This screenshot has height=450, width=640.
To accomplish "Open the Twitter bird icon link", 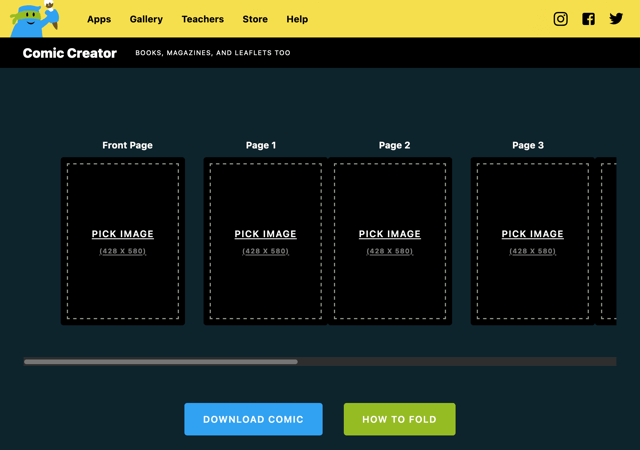I will click(x=616, y=19).
